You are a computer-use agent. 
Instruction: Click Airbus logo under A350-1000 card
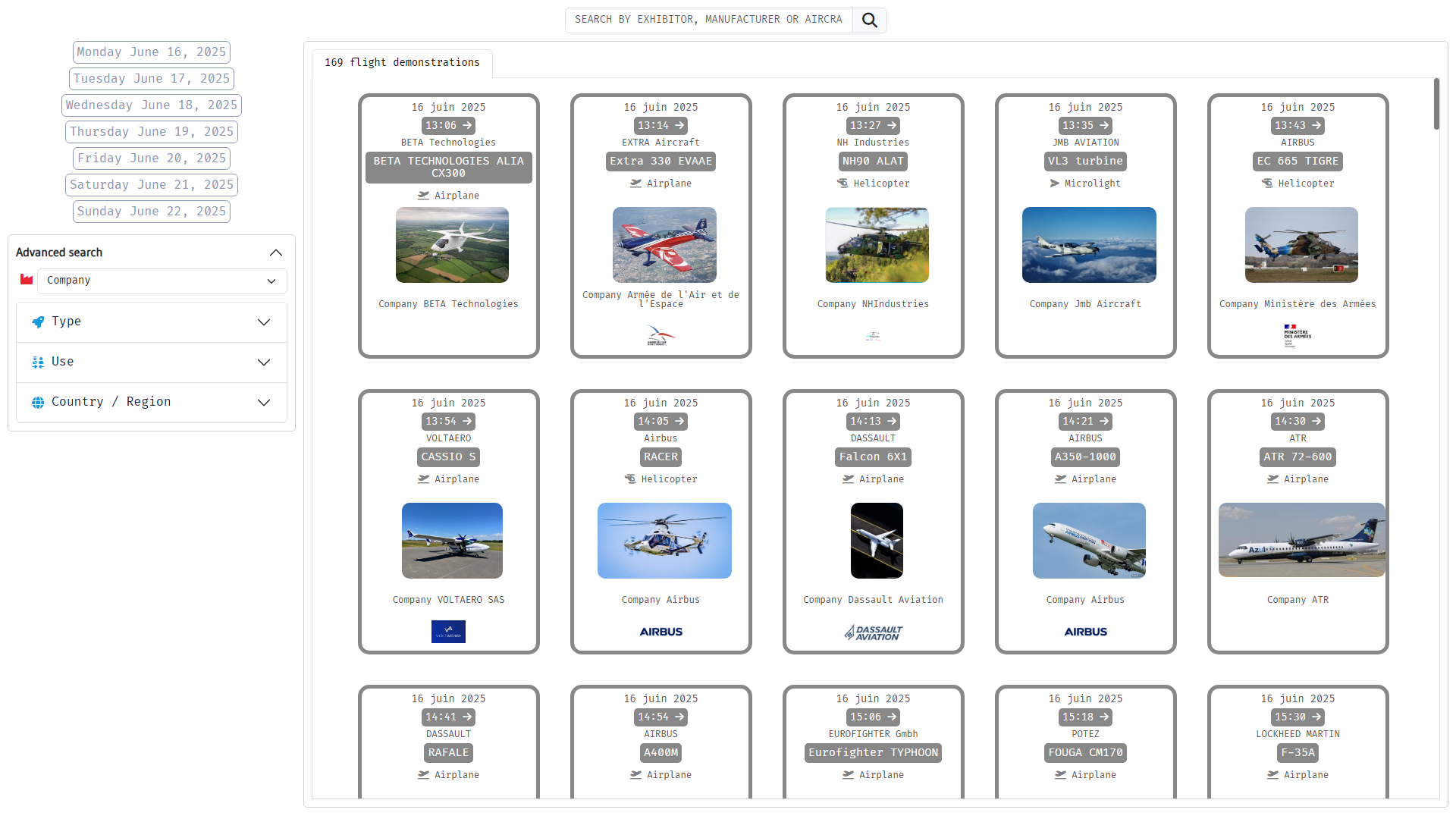[1086, 632]
